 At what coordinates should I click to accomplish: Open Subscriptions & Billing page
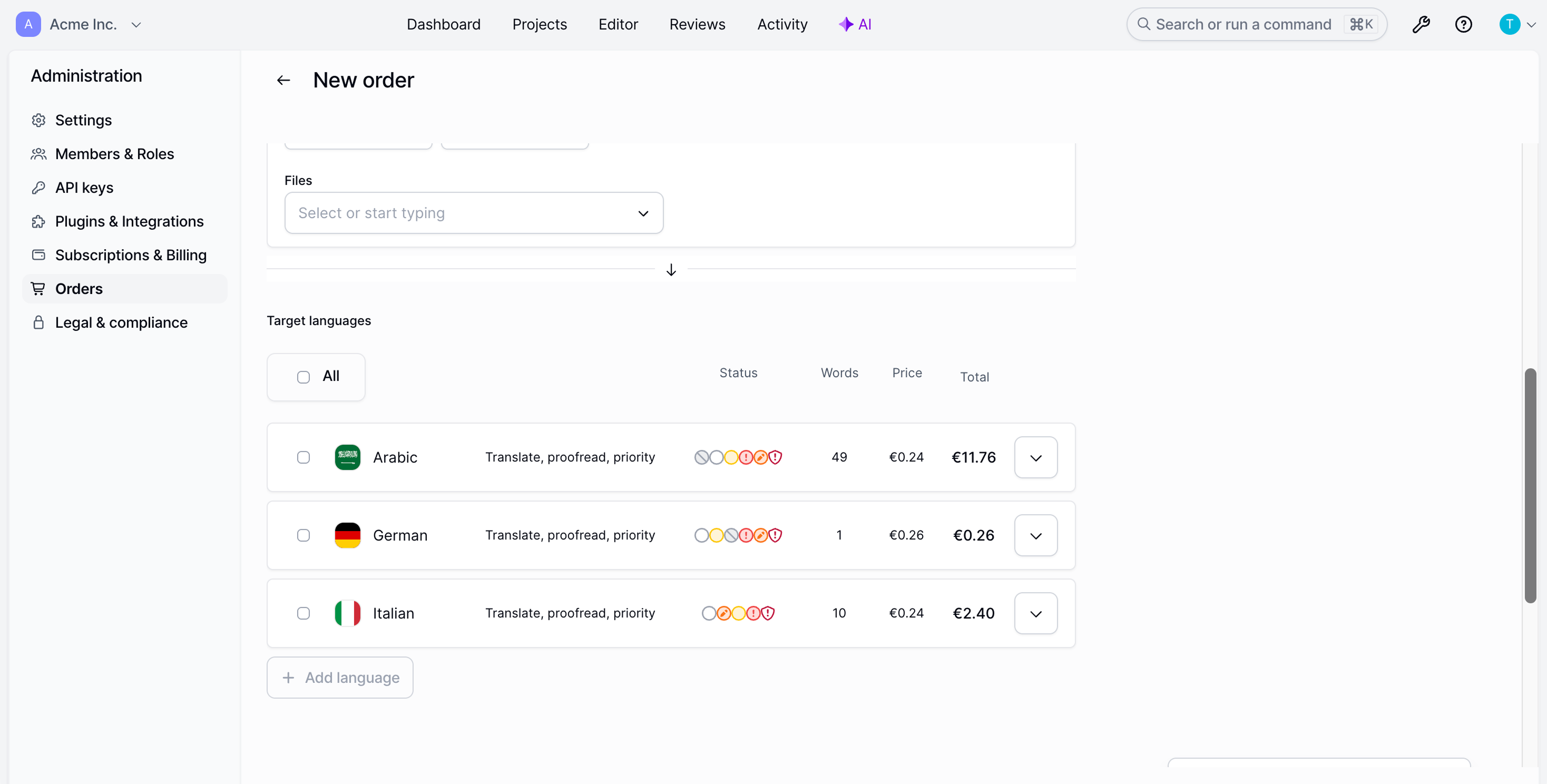[125, 255]
